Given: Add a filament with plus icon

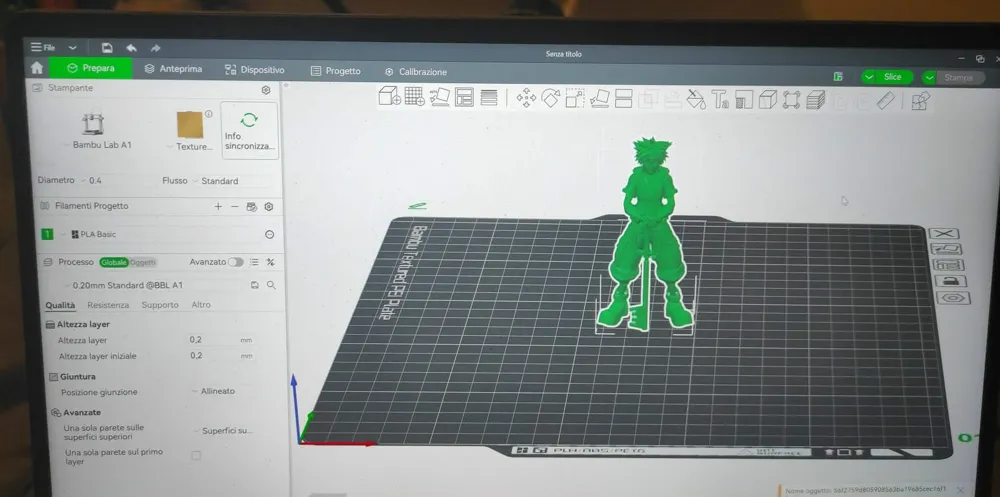Looking at the screenshot, I should click(x=218, y=206).
